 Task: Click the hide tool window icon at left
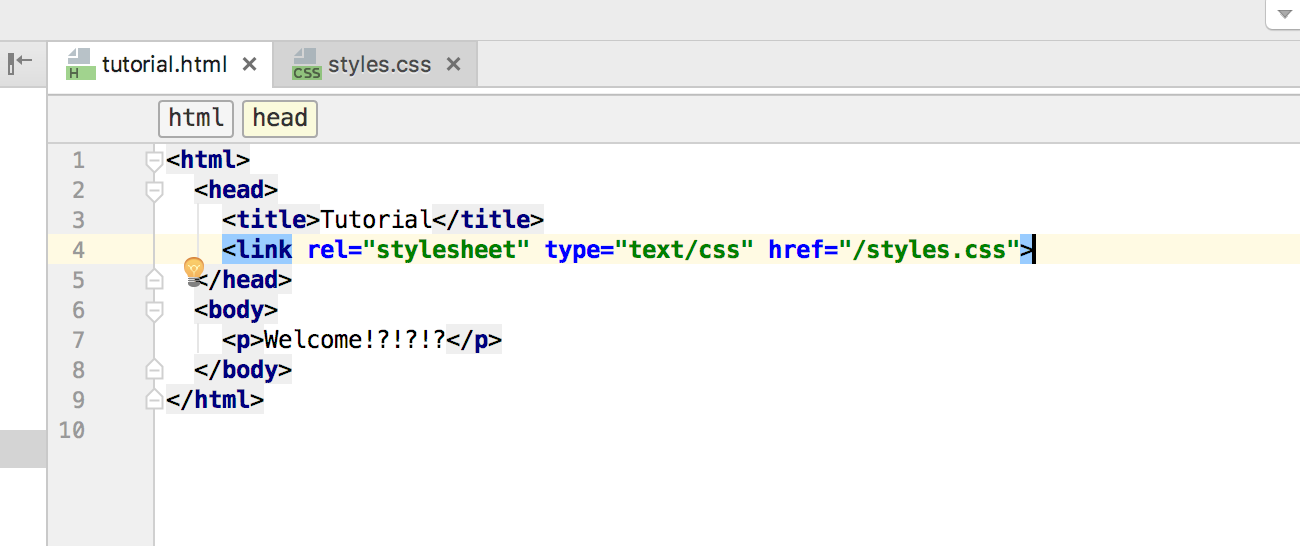point(20,62)
